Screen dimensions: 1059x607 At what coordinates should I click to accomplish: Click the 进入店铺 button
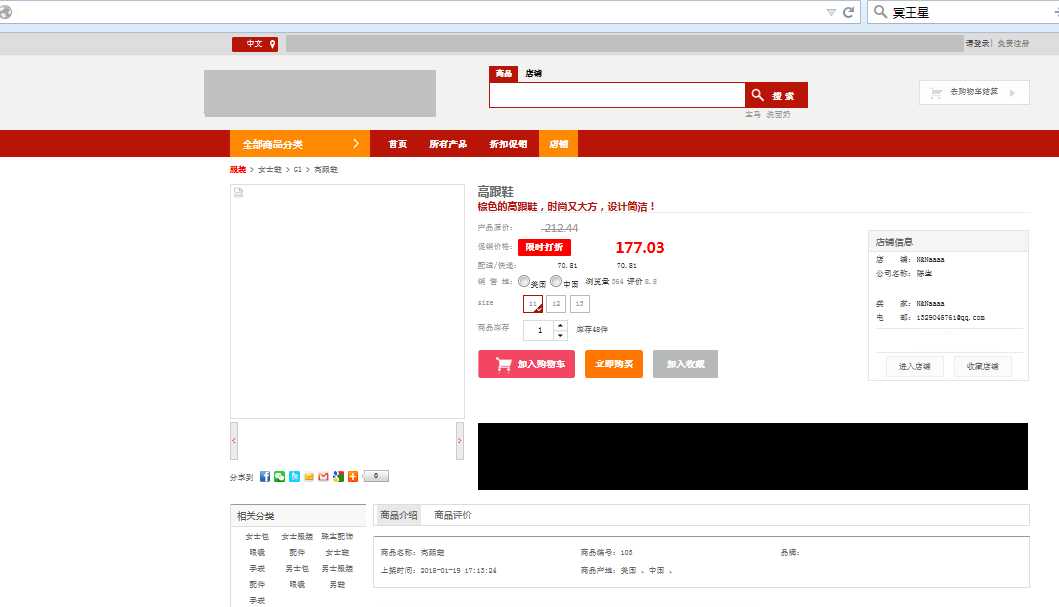click(914, 366)
